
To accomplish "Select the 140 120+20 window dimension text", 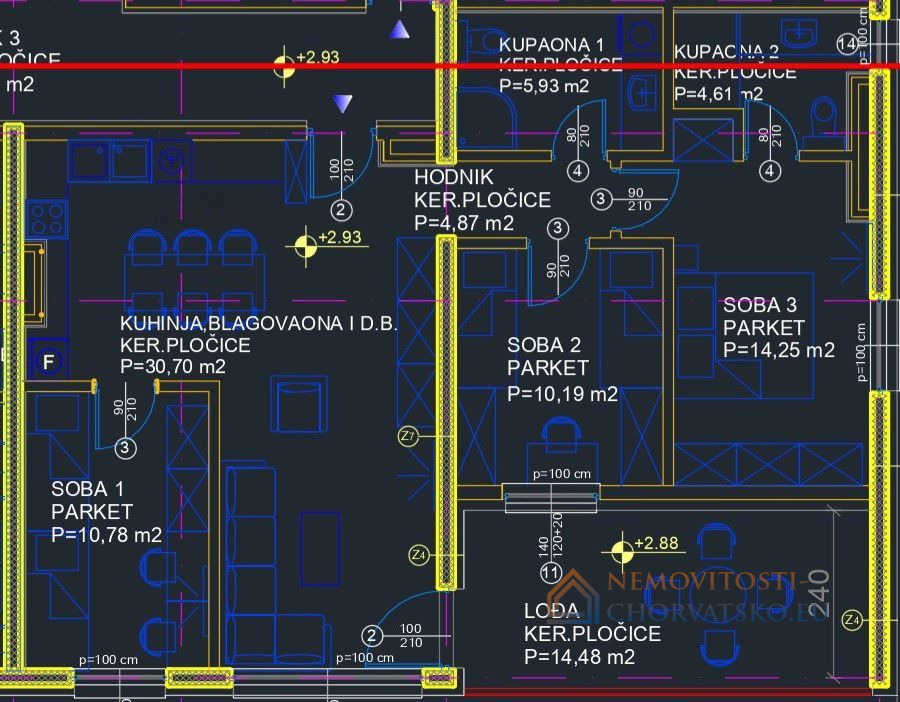I will 550,534.
